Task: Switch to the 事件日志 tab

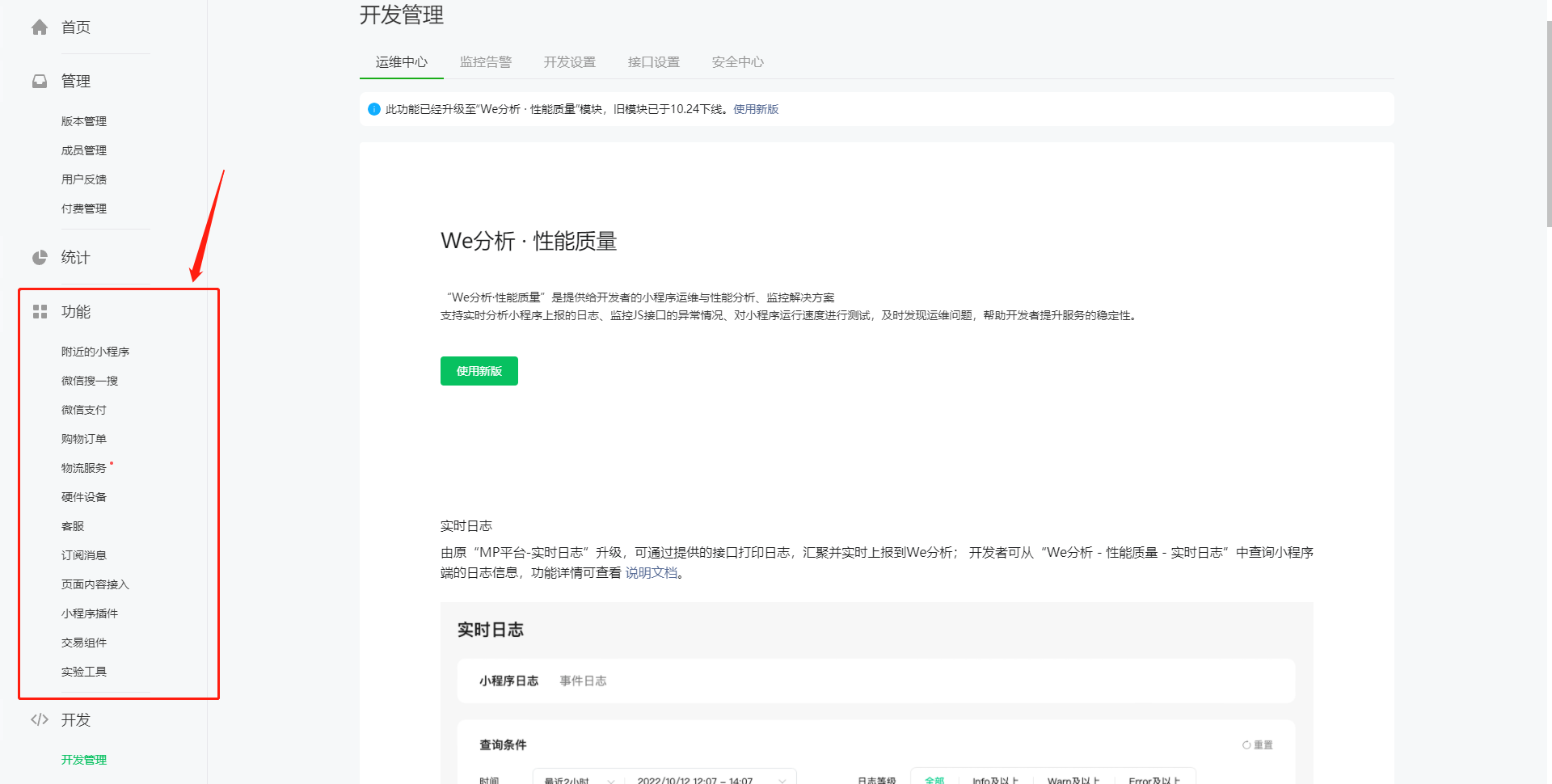Action: [583, 681]
